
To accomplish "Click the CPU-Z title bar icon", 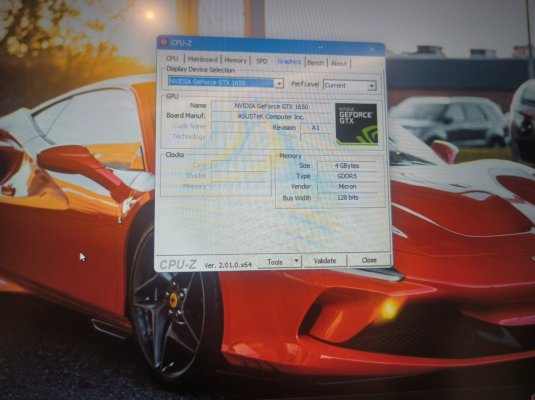I will pyautogui.click(x=164, y=42).
